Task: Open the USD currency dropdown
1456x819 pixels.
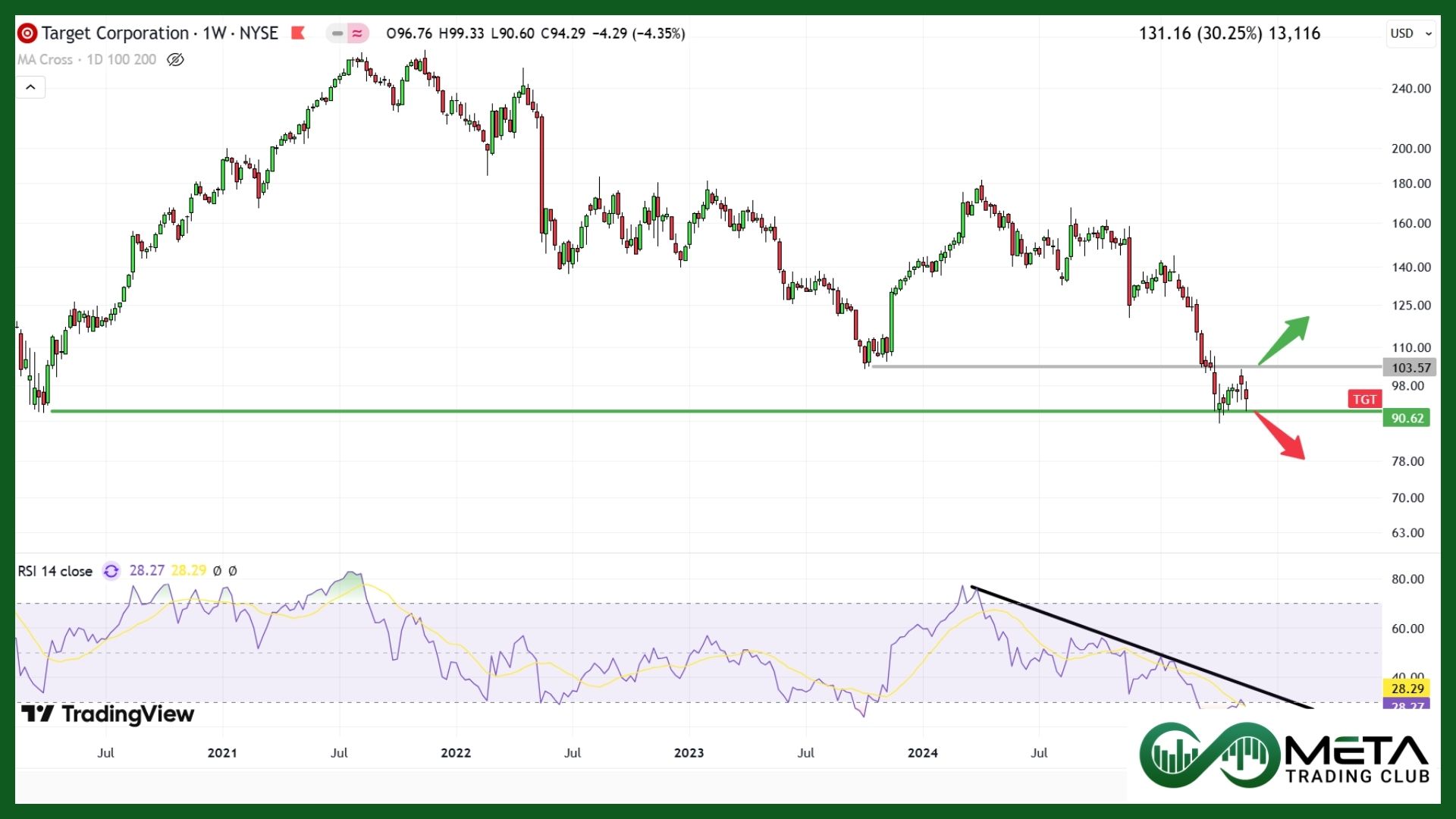Action: click(x=1410, y=33)
